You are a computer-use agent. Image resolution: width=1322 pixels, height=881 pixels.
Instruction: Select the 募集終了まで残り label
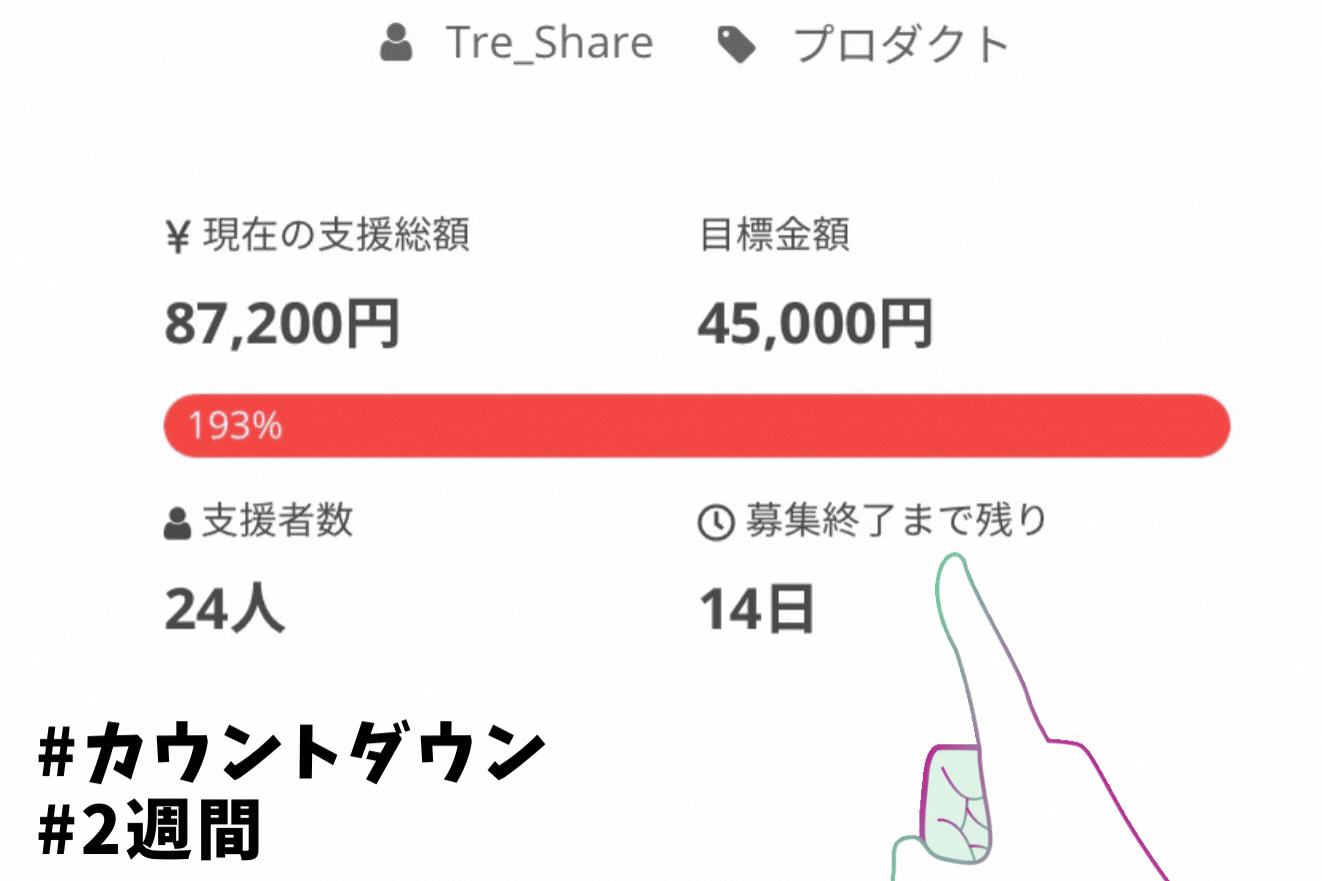point(895,521)
